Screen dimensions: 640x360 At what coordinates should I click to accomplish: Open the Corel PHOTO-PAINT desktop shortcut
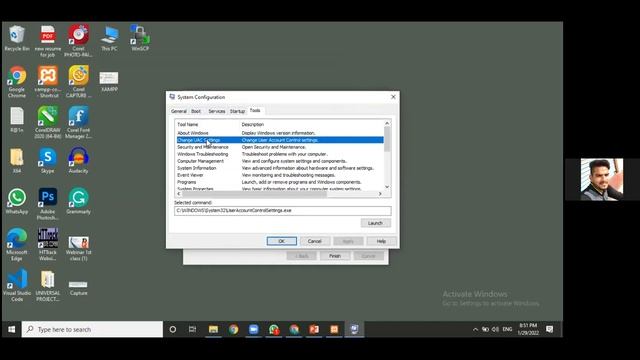78,41
